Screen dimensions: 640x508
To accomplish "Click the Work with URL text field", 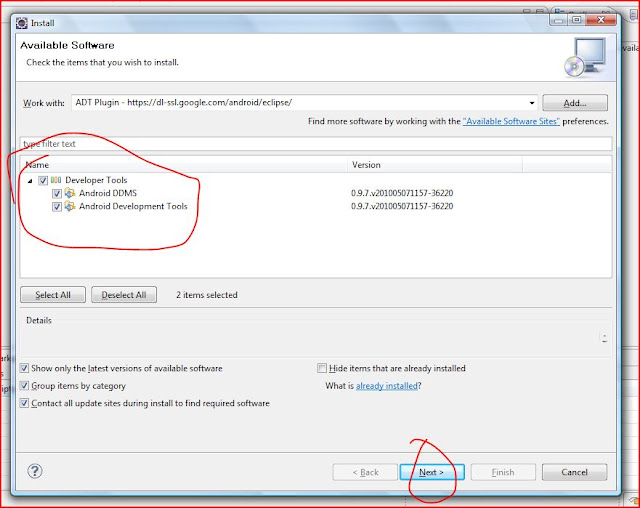I will (x=304, y=103).
